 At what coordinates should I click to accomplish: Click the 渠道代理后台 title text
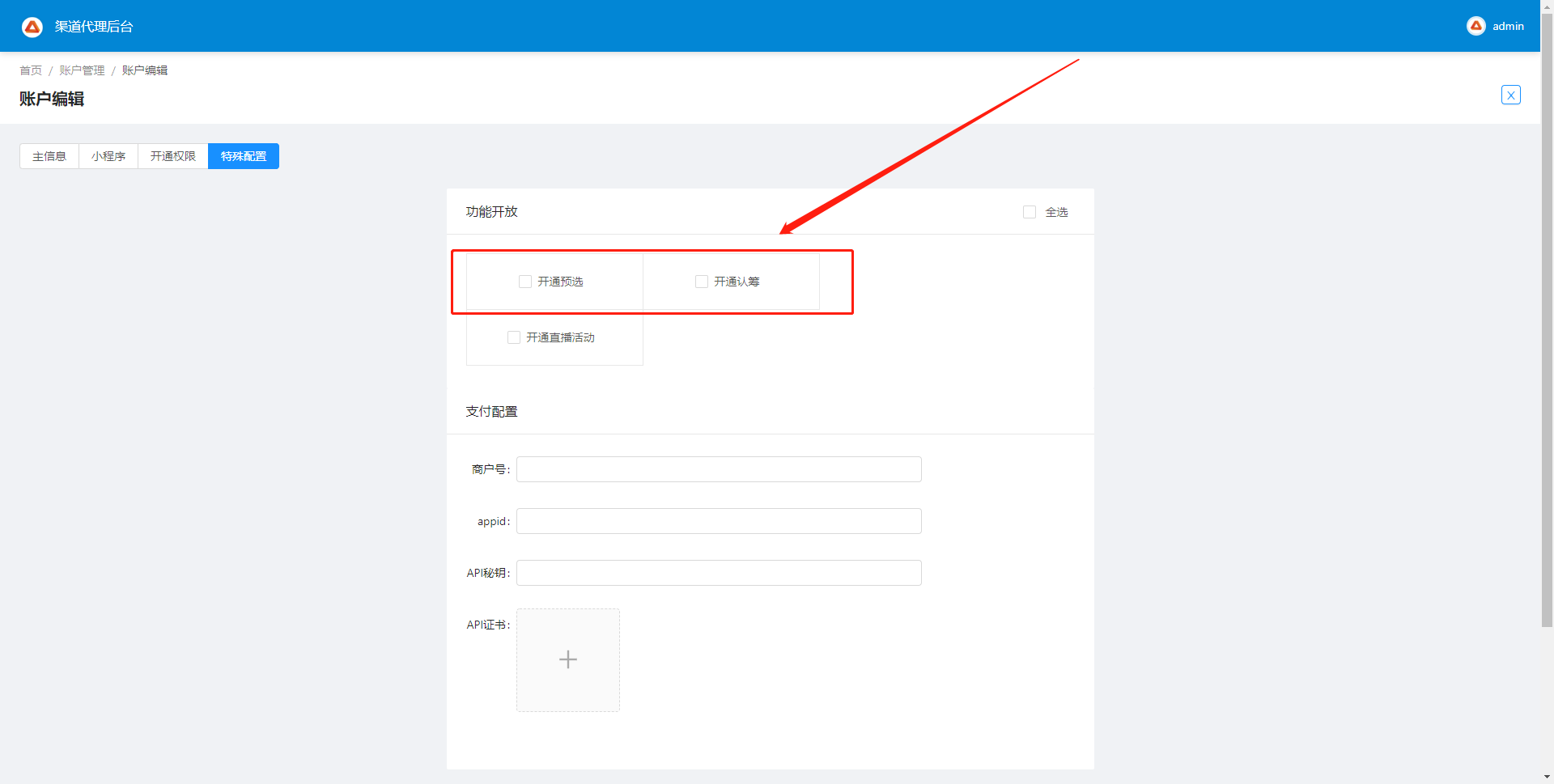click(x=94, y=27)
